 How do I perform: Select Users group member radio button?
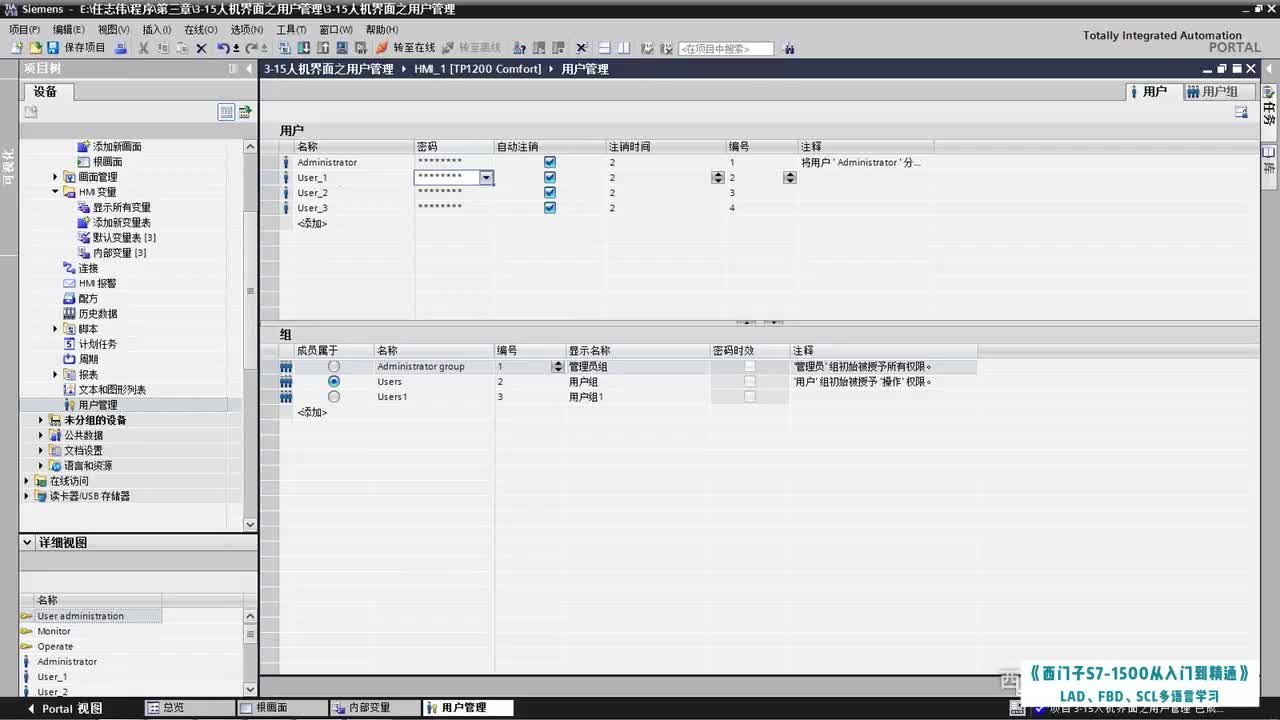[334, 382]
